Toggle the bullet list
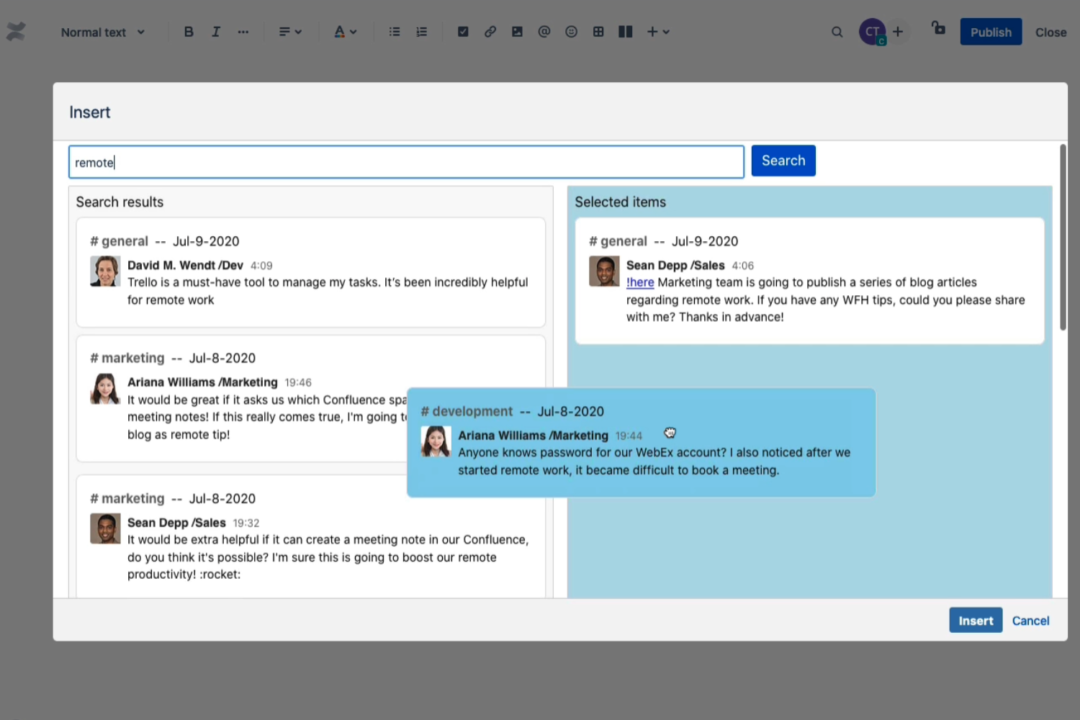 click(394, 31)
